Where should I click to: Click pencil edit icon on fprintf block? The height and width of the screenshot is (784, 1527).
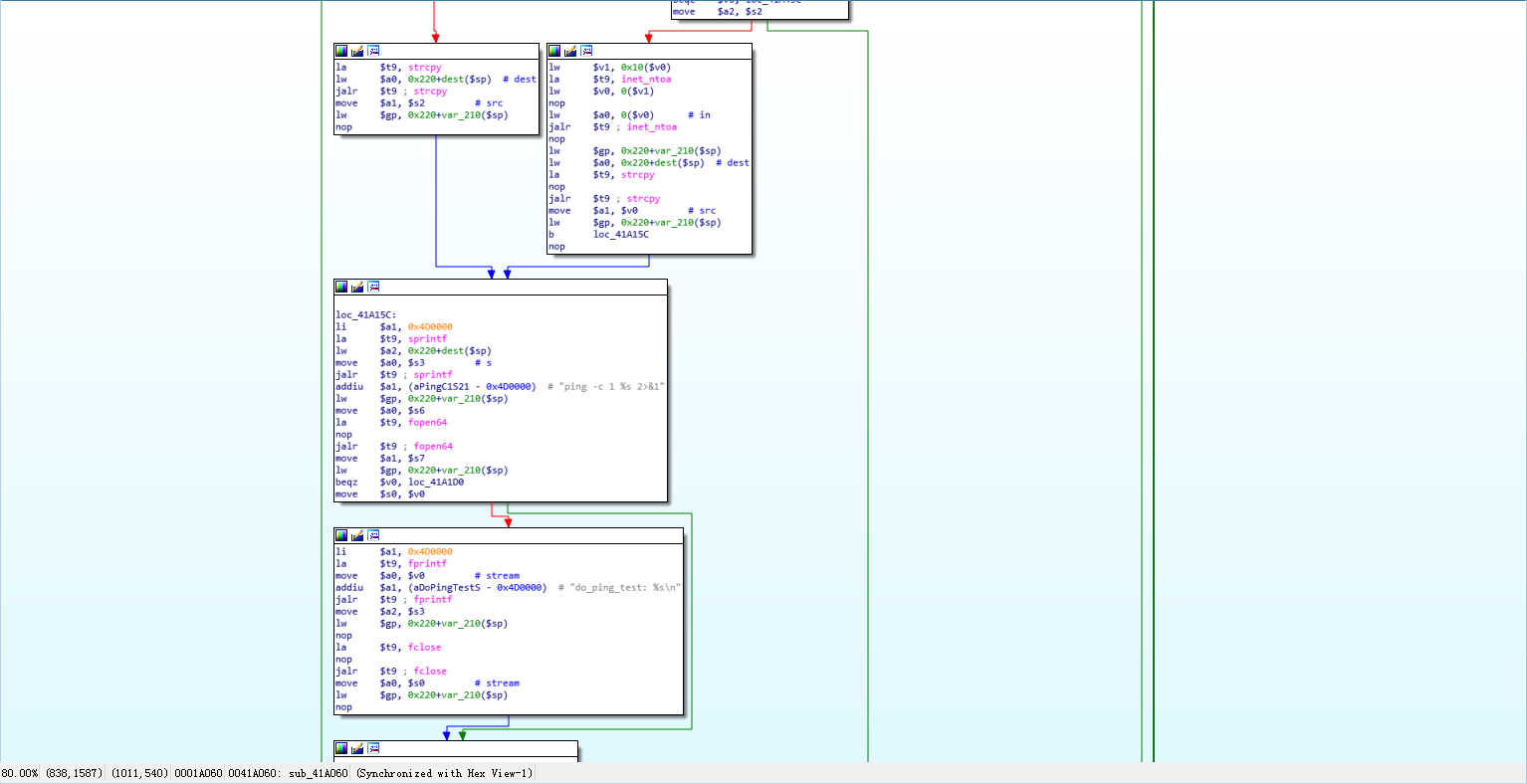[357, 535]
